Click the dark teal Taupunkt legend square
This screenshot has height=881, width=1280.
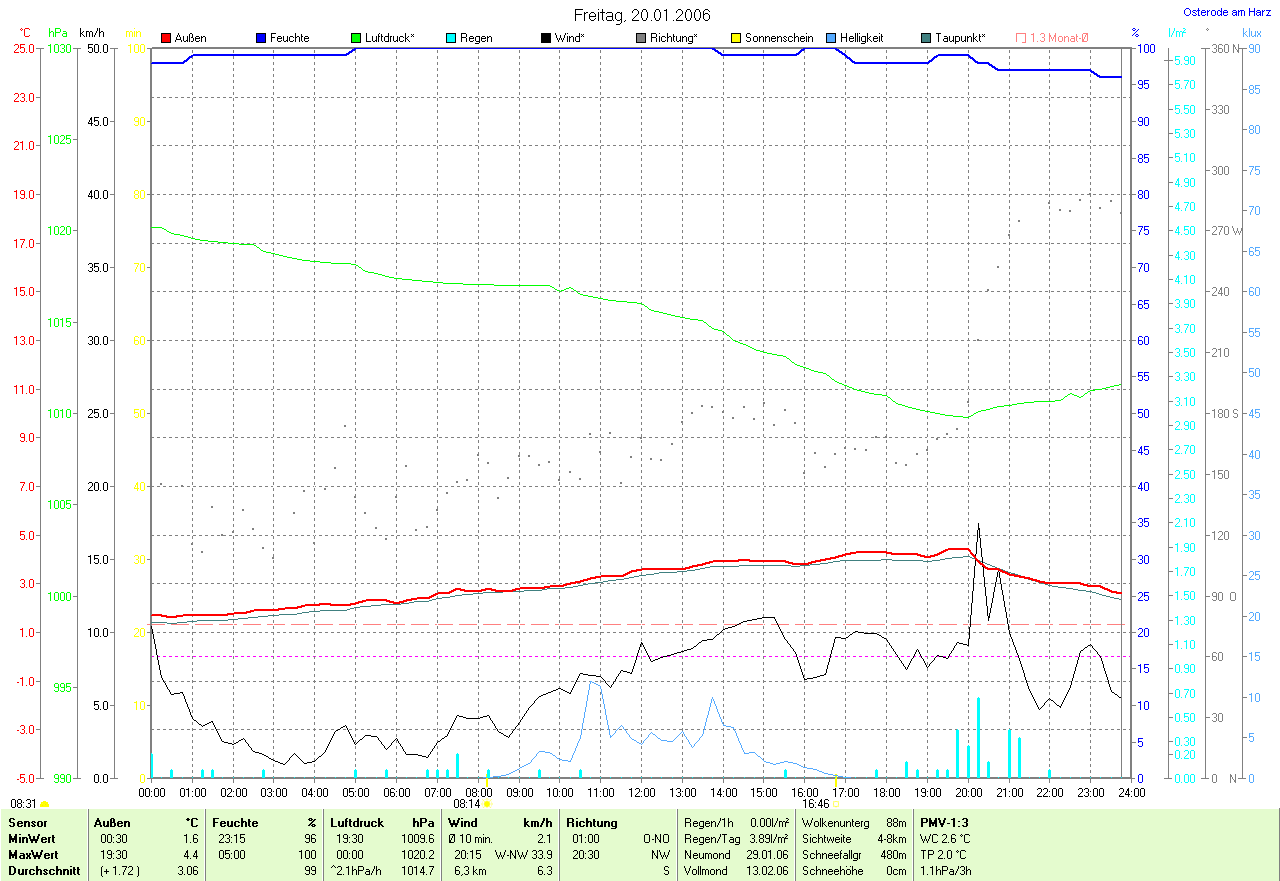(x=926, y=38)
